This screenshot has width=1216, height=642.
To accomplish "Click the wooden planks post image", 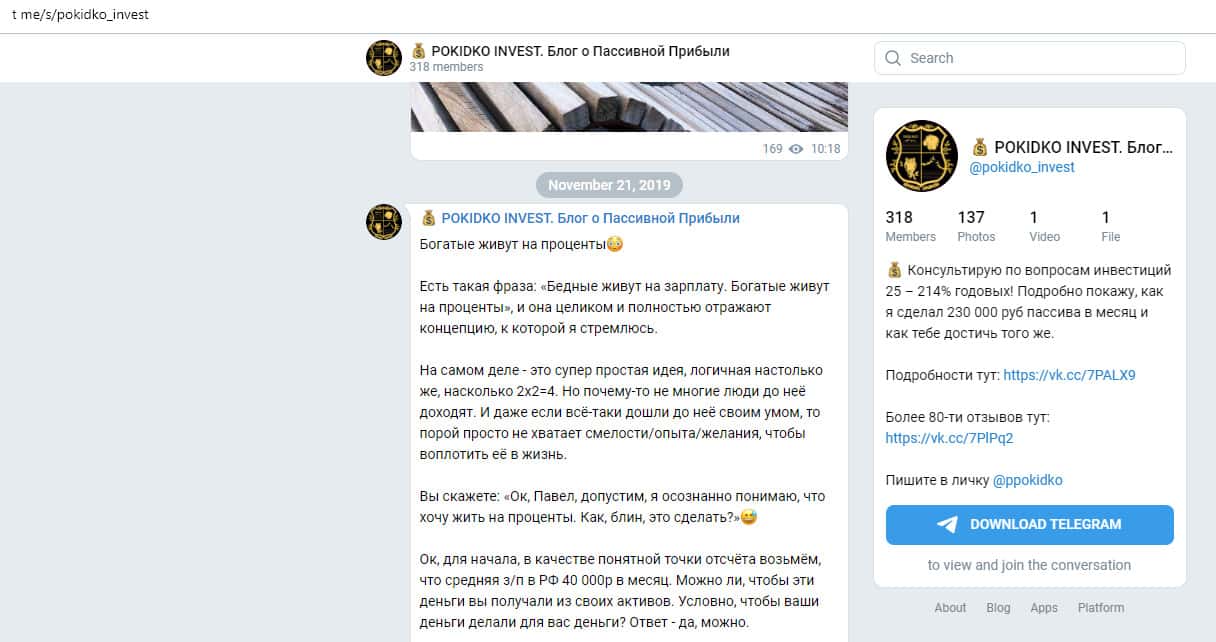I will click(629, 107).
